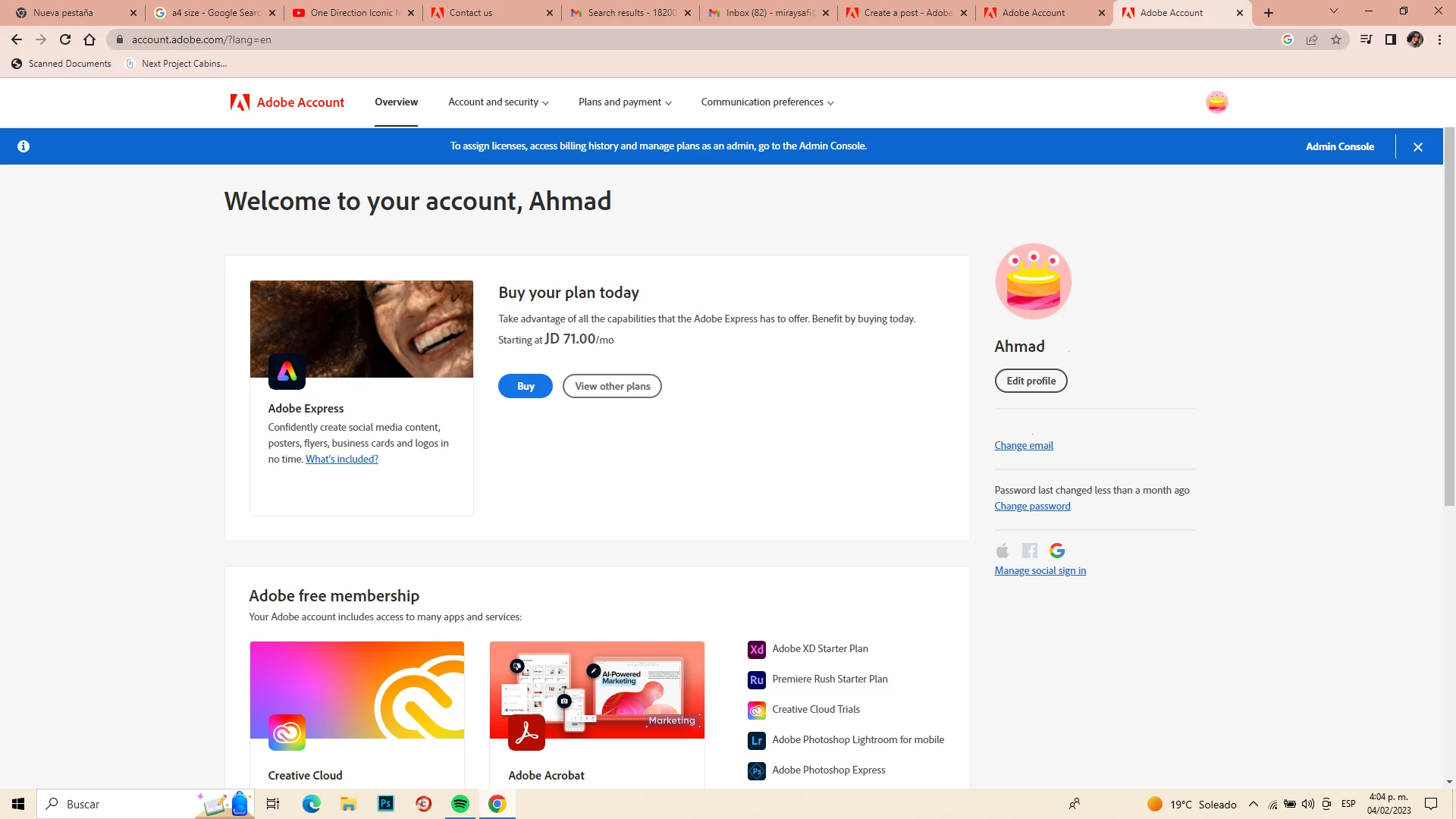1456x819 pixels.
Task: Click the Google social sign-in icon
Action: (x=1056, y=551)
